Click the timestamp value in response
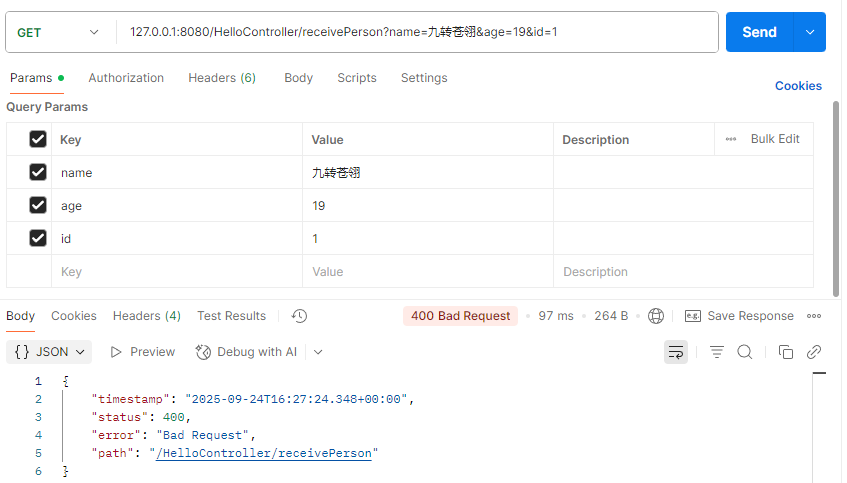Viewport: 847px width, 483px height. 296,399
